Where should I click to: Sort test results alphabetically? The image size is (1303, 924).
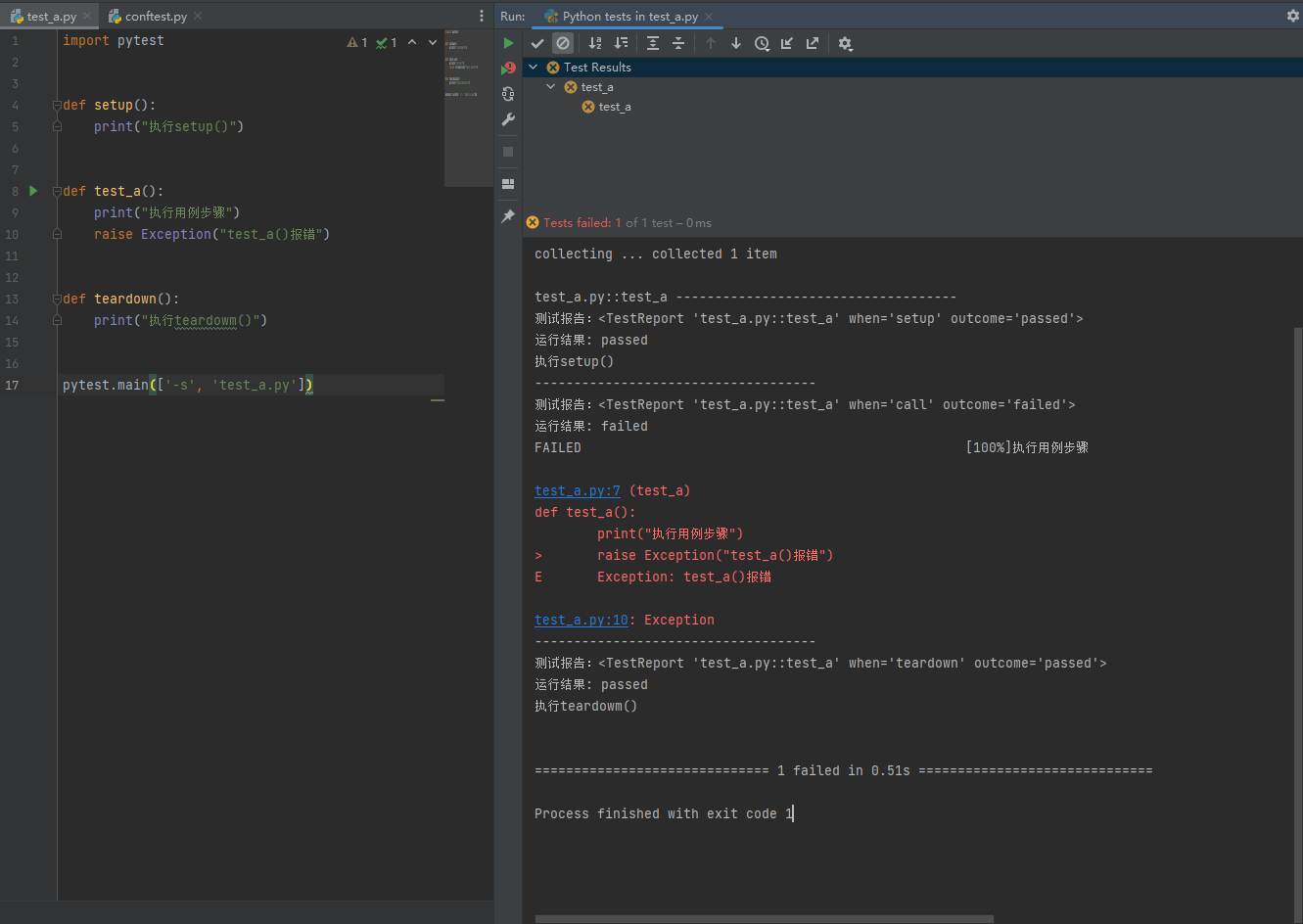pyautogui.click(x=595, y=43)
